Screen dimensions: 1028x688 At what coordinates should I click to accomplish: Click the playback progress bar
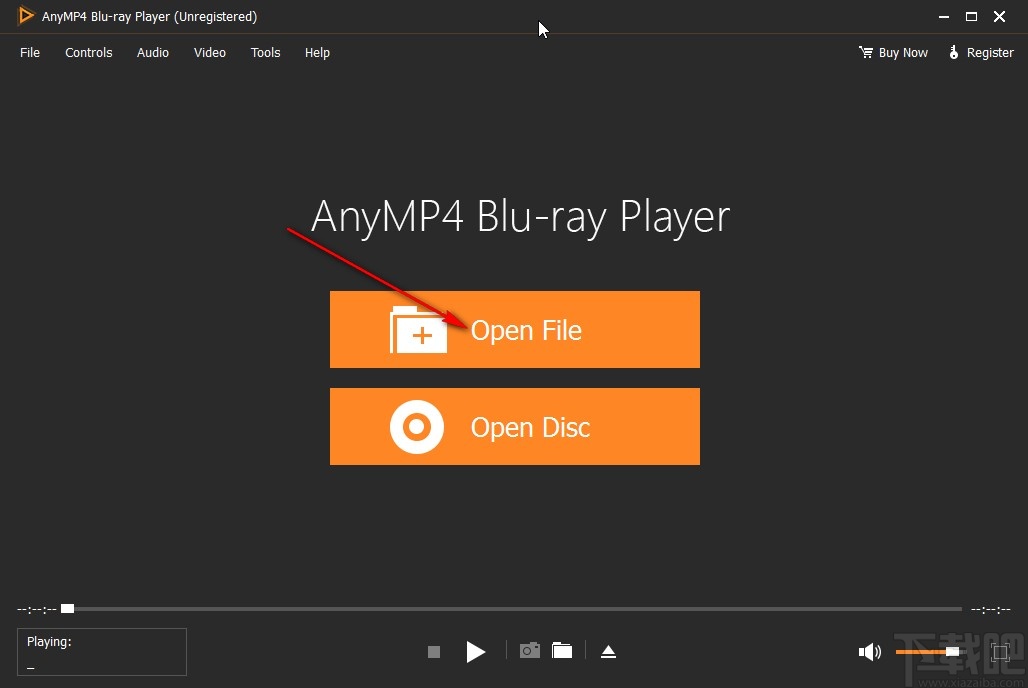[500, 608]
